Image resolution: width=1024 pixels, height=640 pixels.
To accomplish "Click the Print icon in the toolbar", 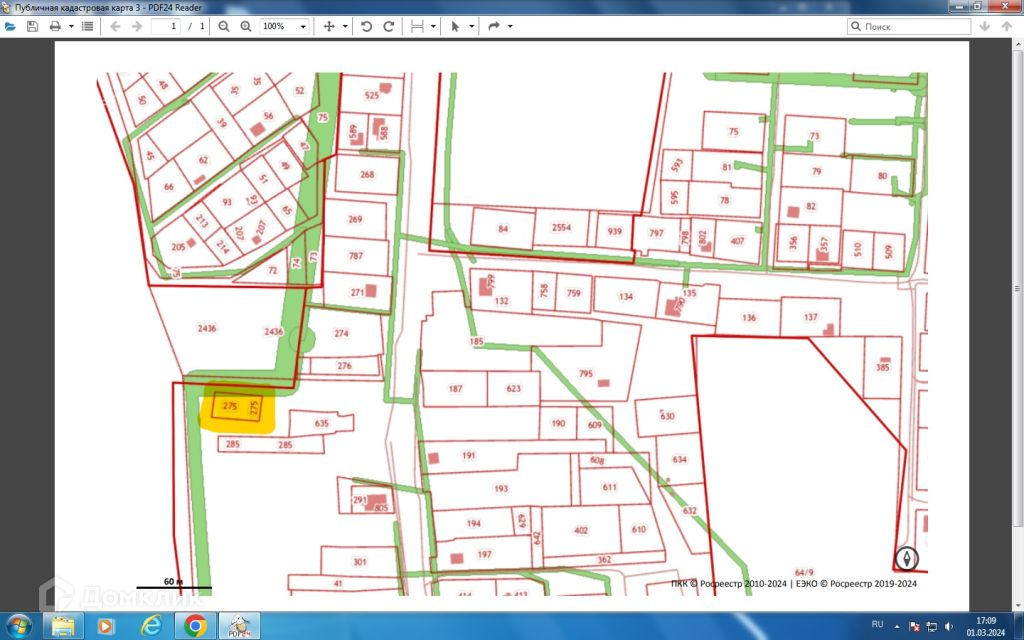I will (55, 26).
